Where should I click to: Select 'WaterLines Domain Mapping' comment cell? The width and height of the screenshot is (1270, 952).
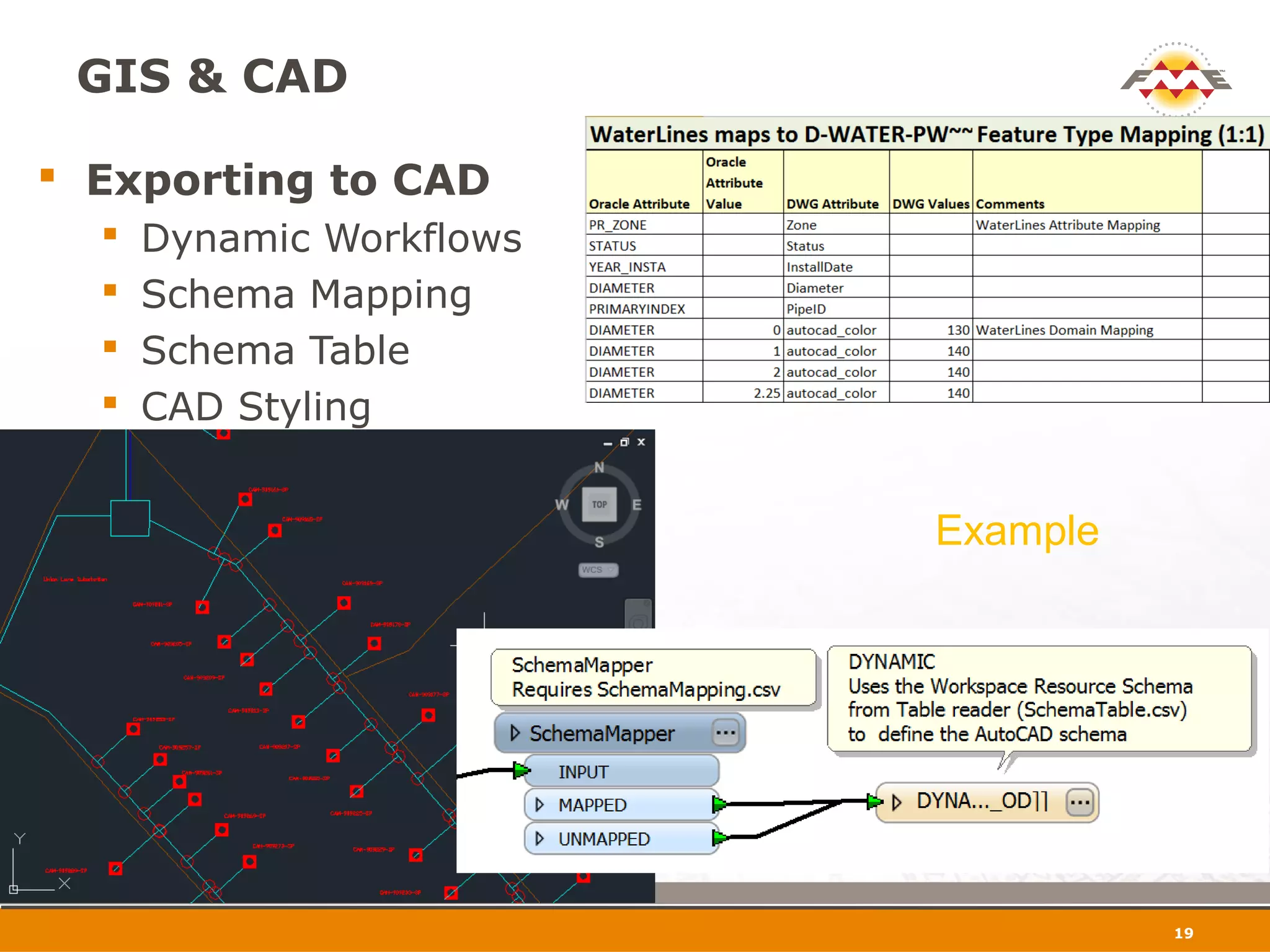[x=1088, y=330]
